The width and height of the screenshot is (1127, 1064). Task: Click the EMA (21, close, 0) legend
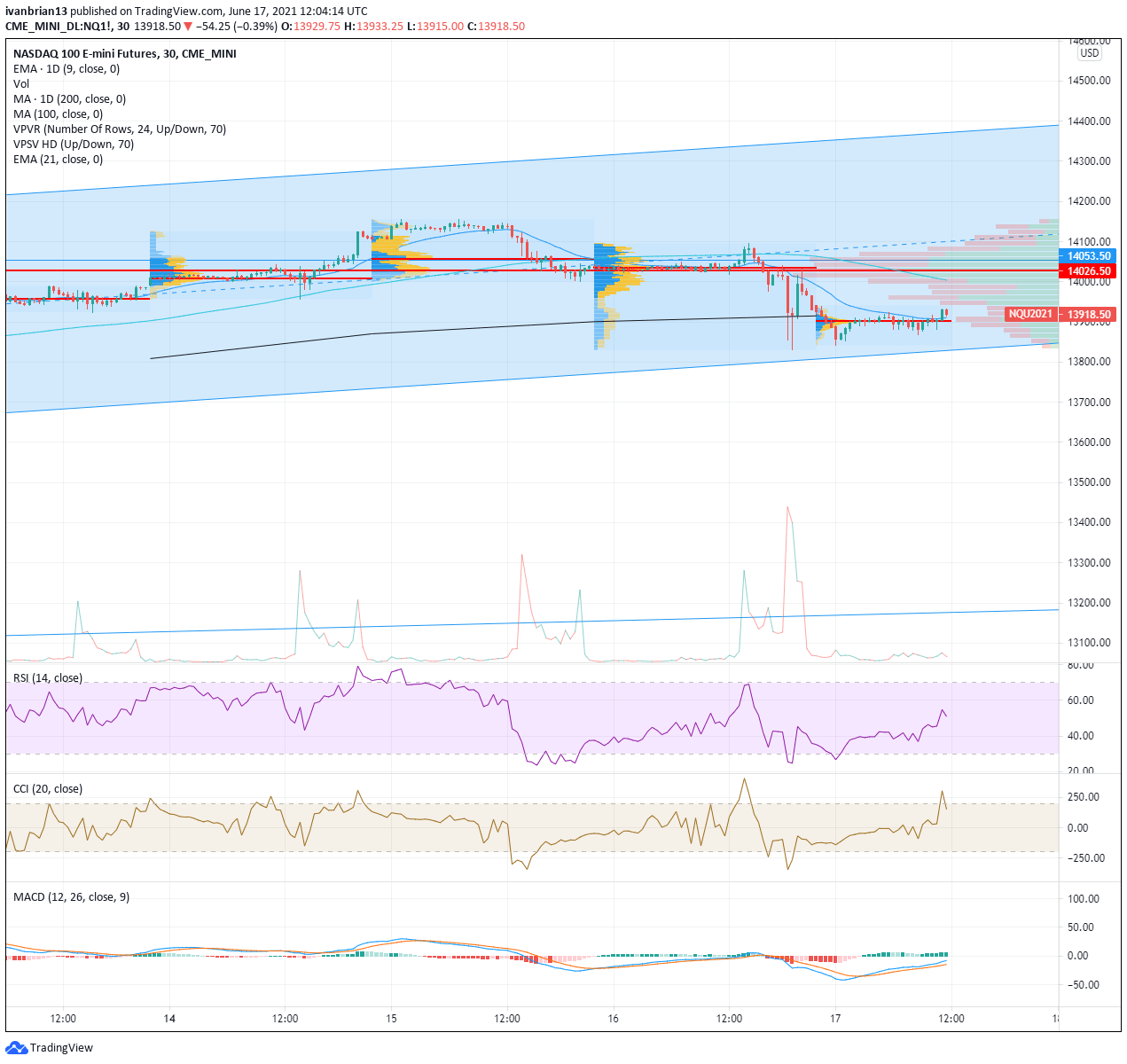pos(58,160)
